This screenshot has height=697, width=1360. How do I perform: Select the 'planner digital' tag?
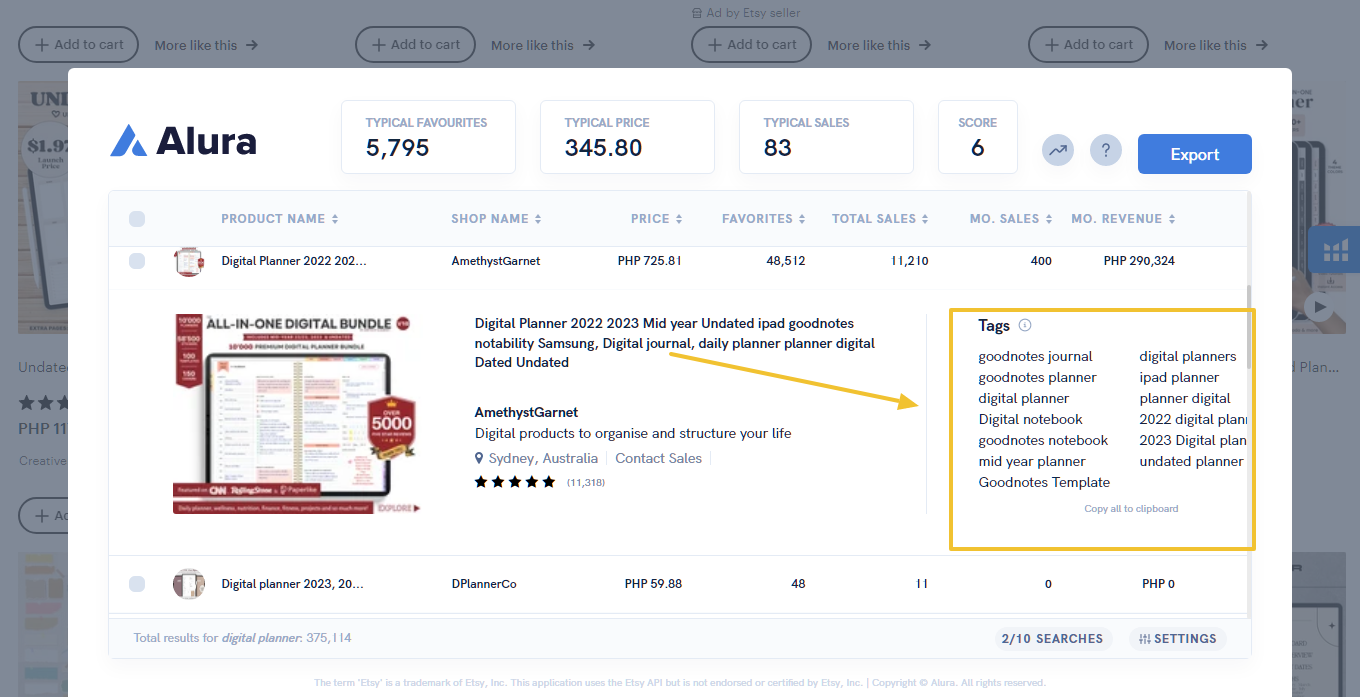1185,398
